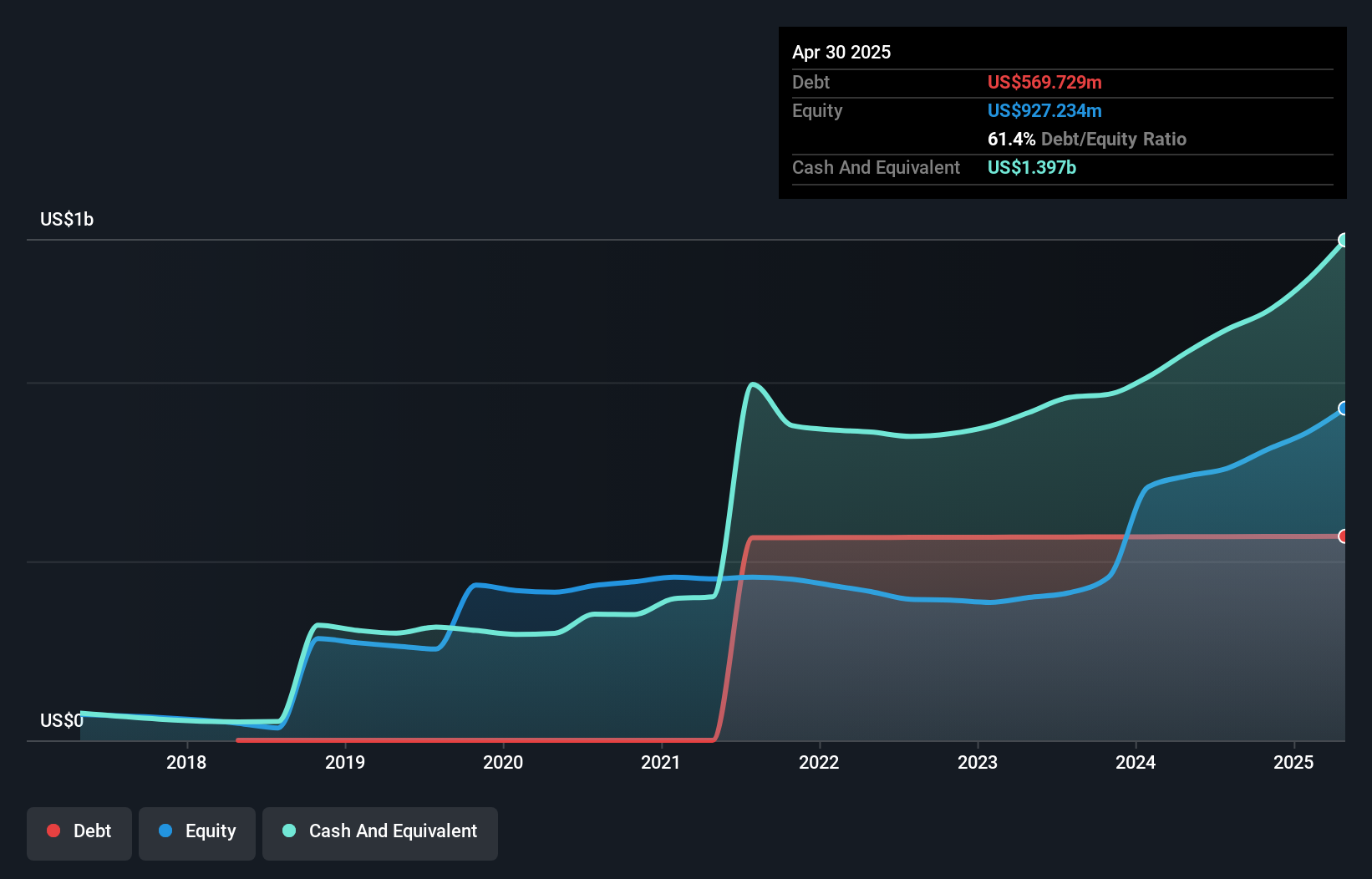This screenshot has height=879, width=1372.
Task: Toggle the Cash And Equivalent legend button
Action: (380, 833)
